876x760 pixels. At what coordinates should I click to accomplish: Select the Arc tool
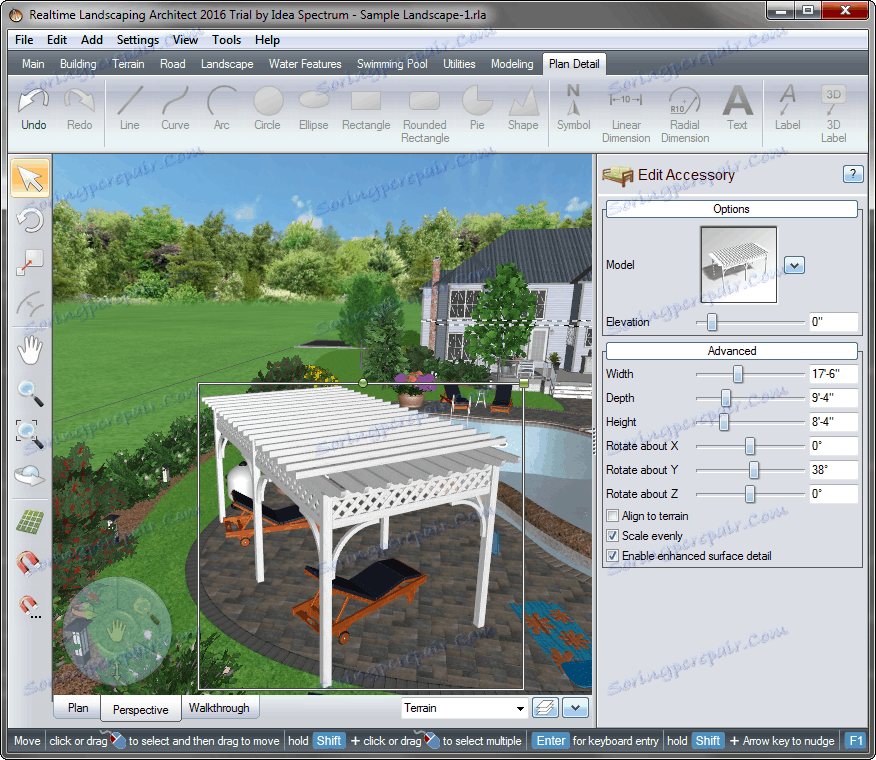coord(222,110)
